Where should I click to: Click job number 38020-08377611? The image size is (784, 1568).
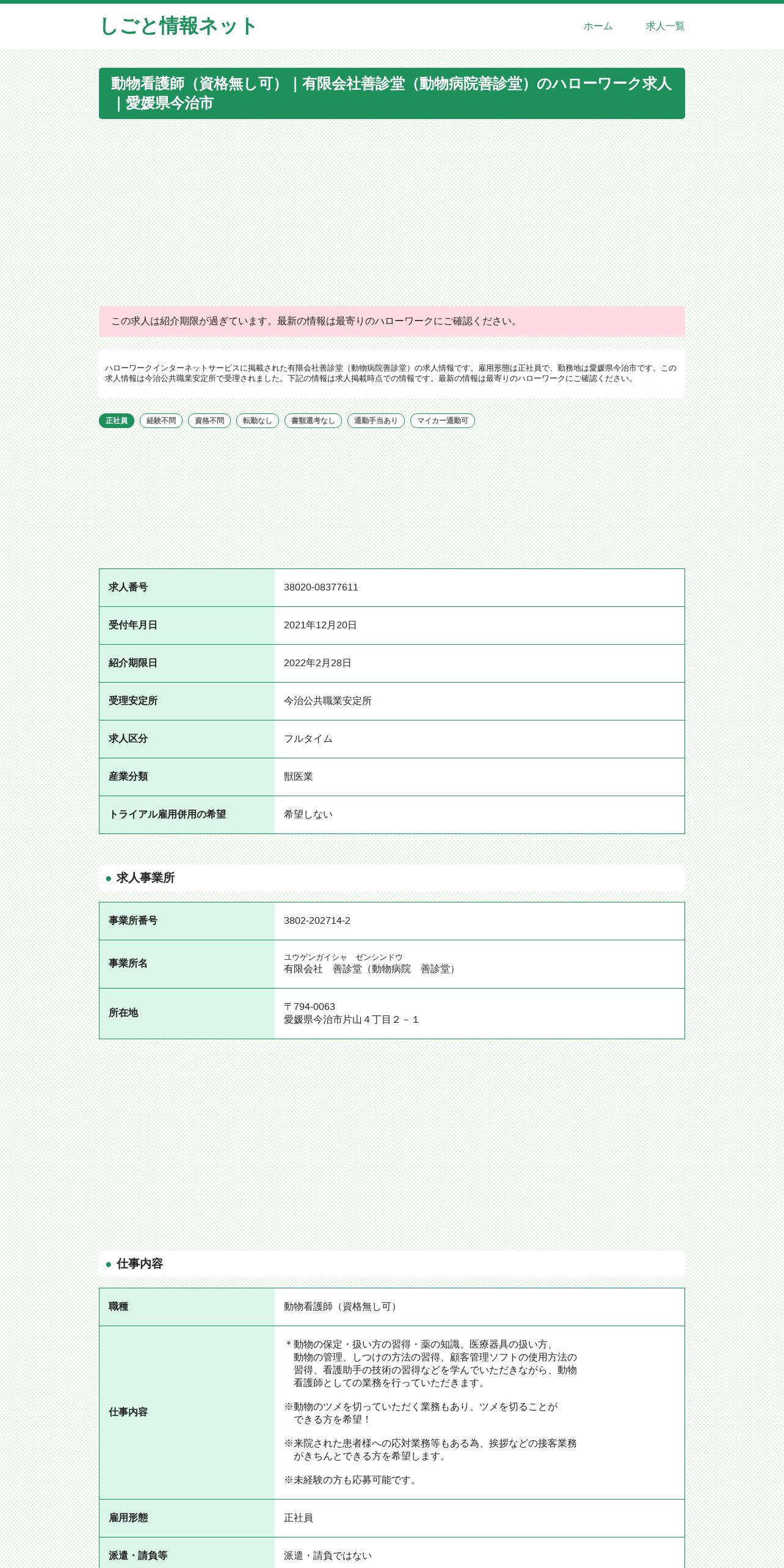tap(321, 587)
